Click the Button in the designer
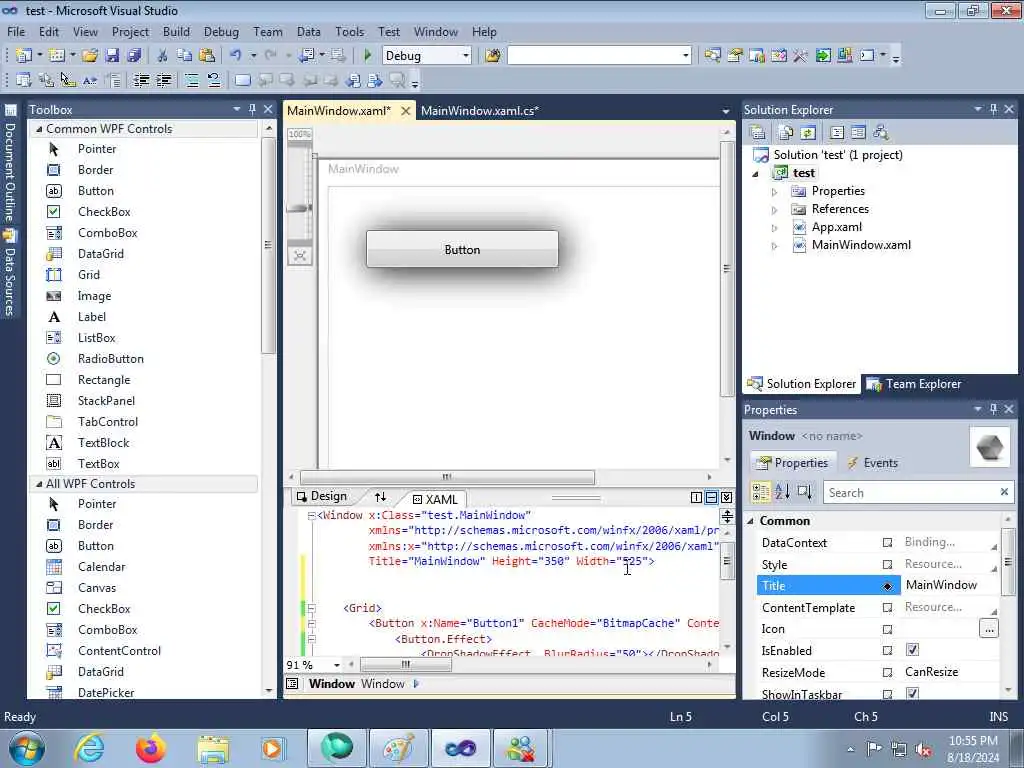This screenshot has height=768, width=1024. click(462, 249)
